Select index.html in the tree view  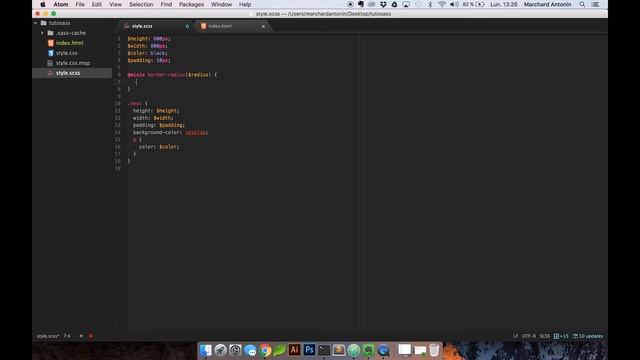coord(69,43)
